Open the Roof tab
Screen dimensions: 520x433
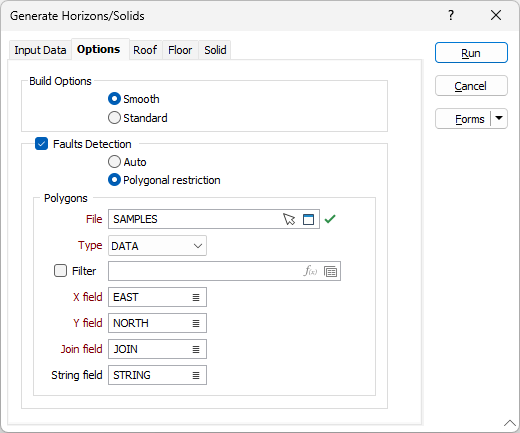pos(145,50)
